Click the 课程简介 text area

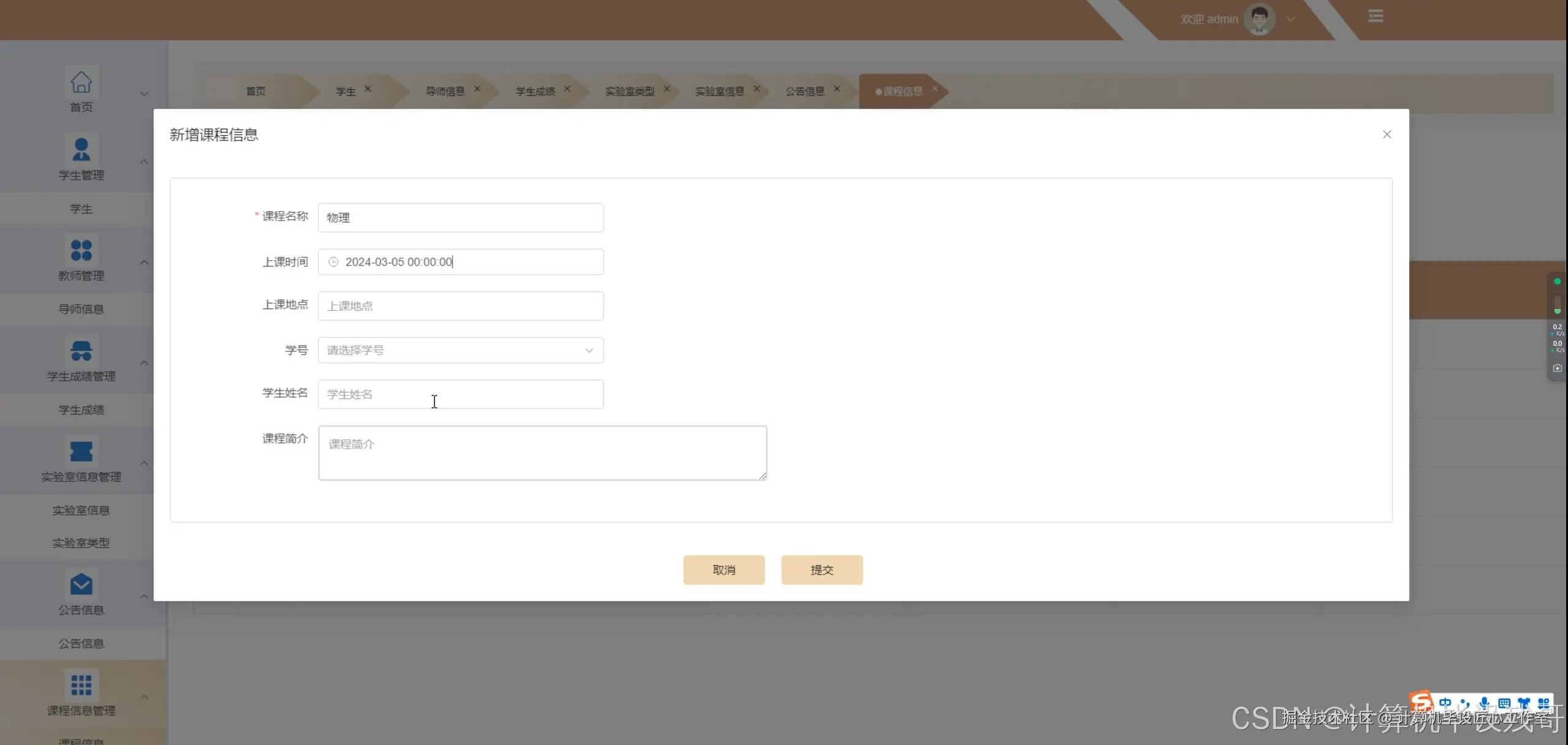[542, 453]
